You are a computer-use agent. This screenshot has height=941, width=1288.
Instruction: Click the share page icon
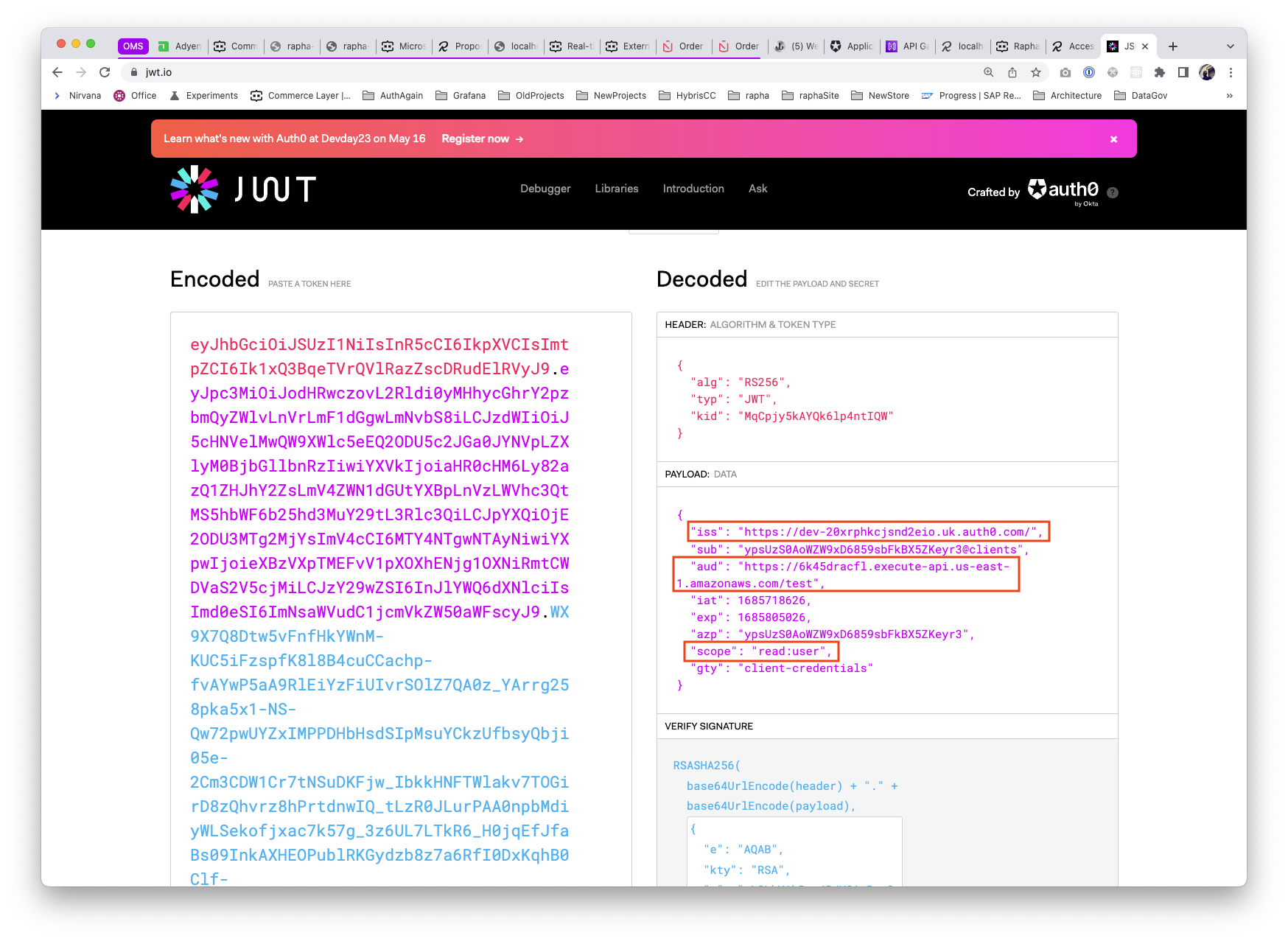pos(1012,72)
